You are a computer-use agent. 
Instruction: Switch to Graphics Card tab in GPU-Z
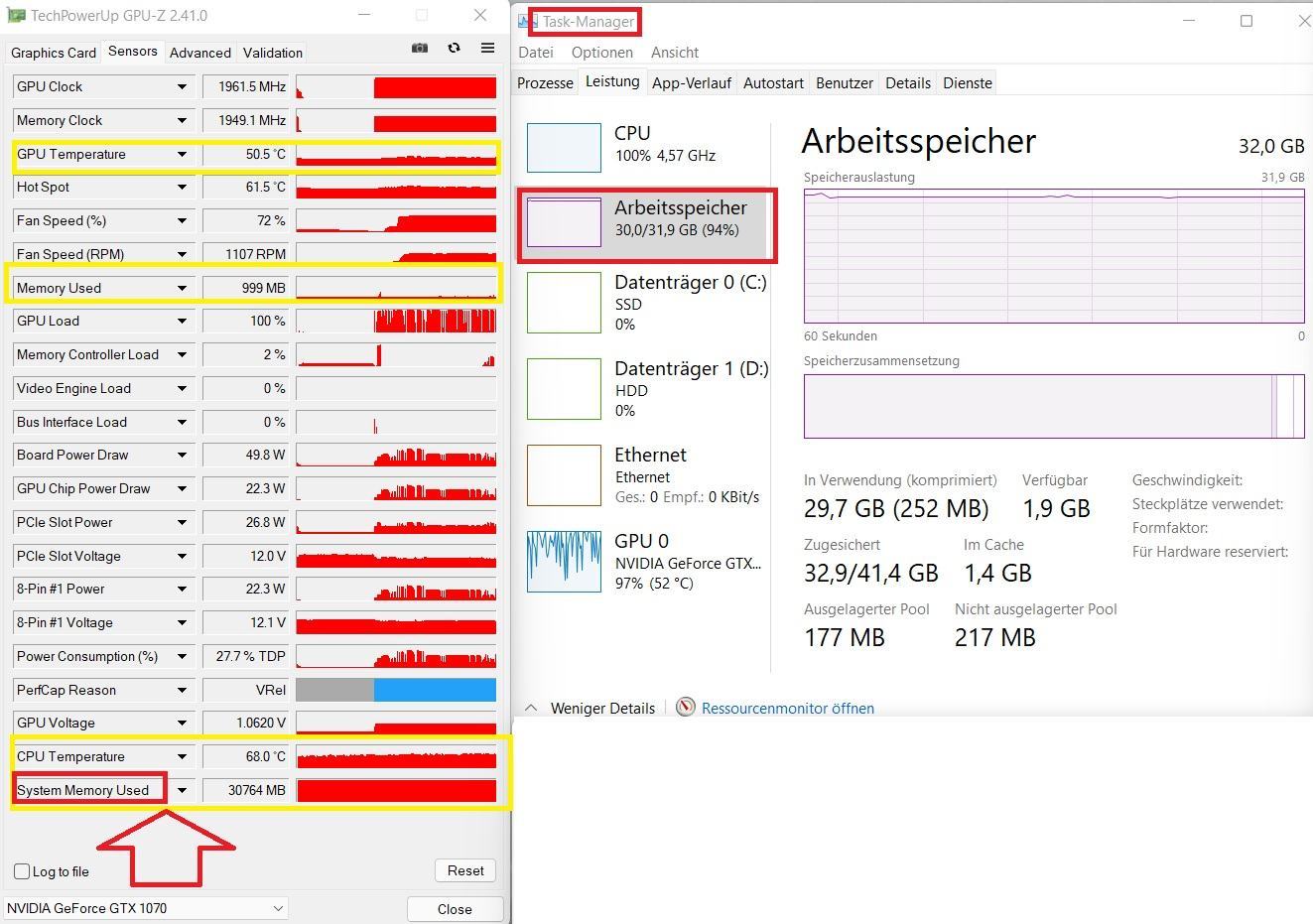54,53
